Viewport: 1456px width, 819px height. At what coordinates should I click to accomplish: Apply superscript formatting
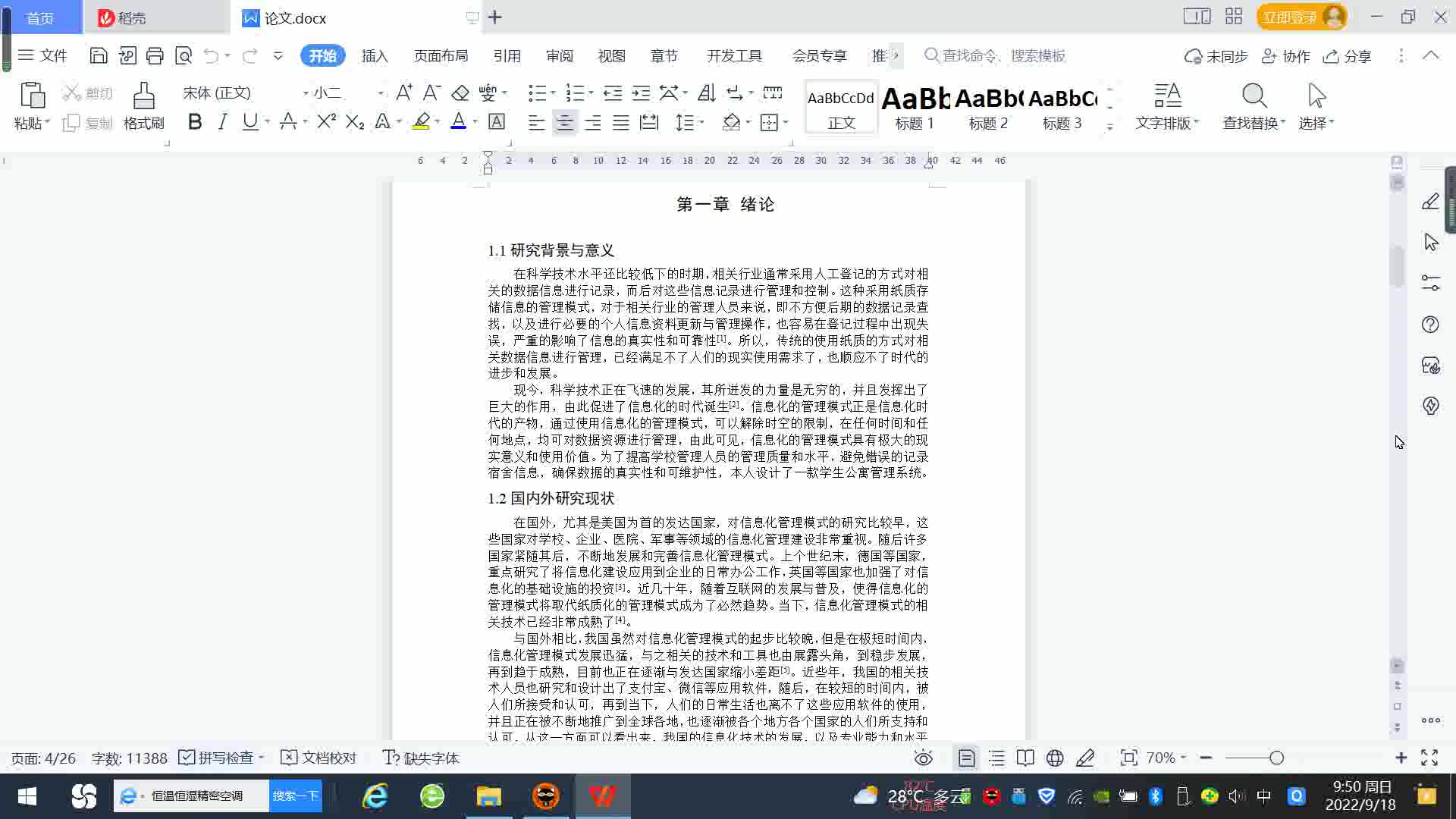(326, 121)
